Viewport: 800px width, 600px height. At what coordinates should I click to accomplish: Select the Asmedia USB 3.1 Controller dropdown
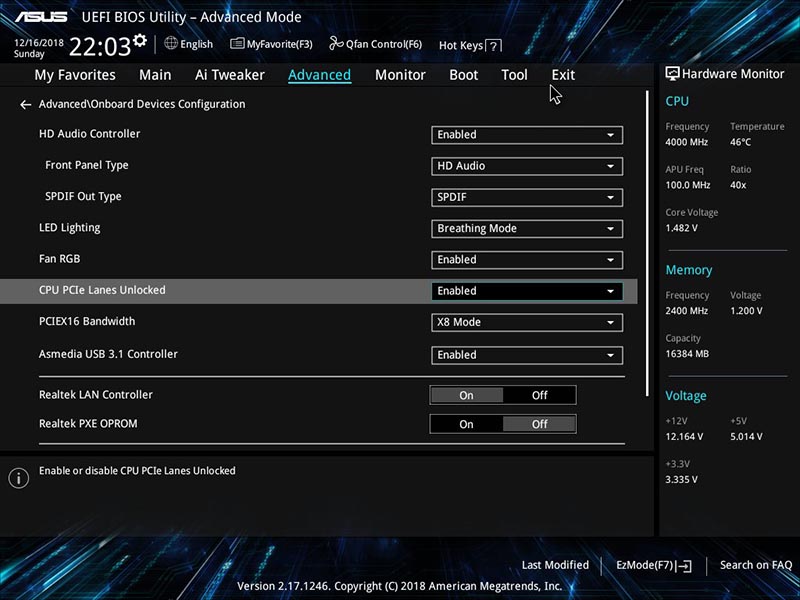(527, 355)
